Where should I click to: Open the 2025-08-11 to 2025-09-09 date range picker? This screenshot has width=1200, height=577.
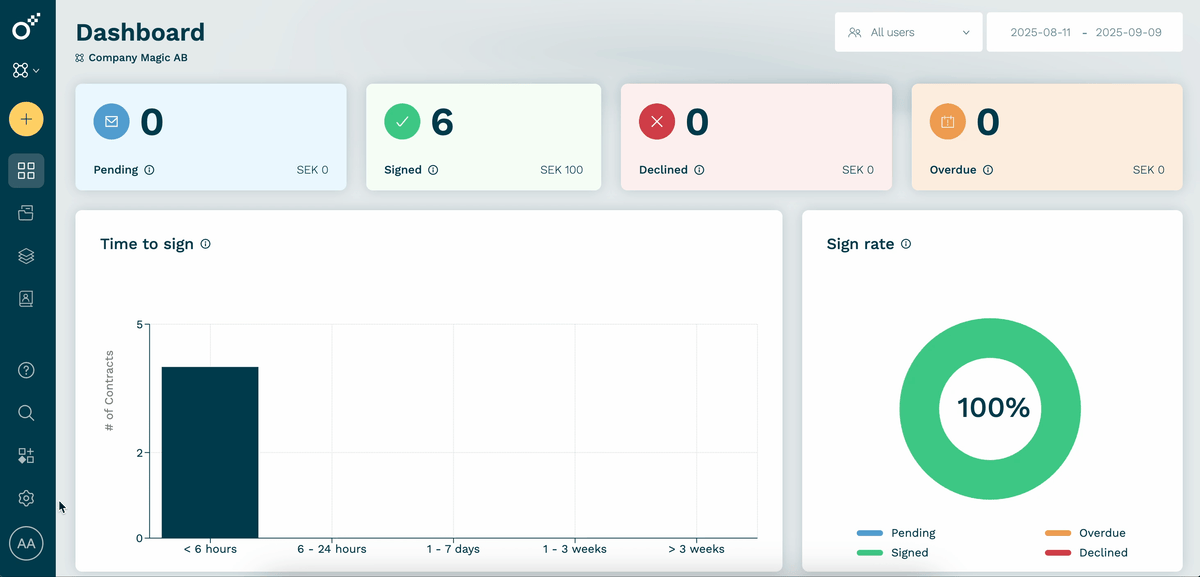(1084, 32)
